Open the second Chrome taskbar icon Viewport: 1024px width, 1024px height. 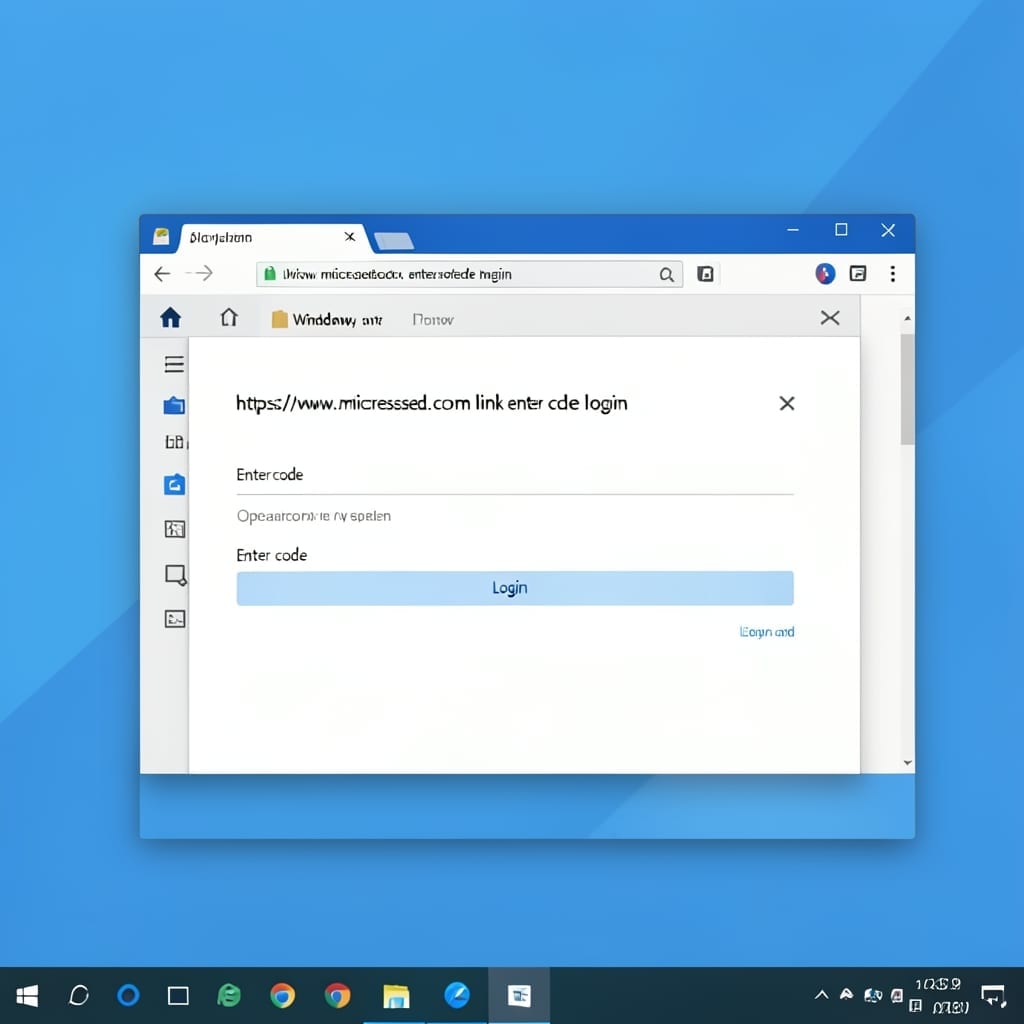pyautogui.click(x=337, y=996)
